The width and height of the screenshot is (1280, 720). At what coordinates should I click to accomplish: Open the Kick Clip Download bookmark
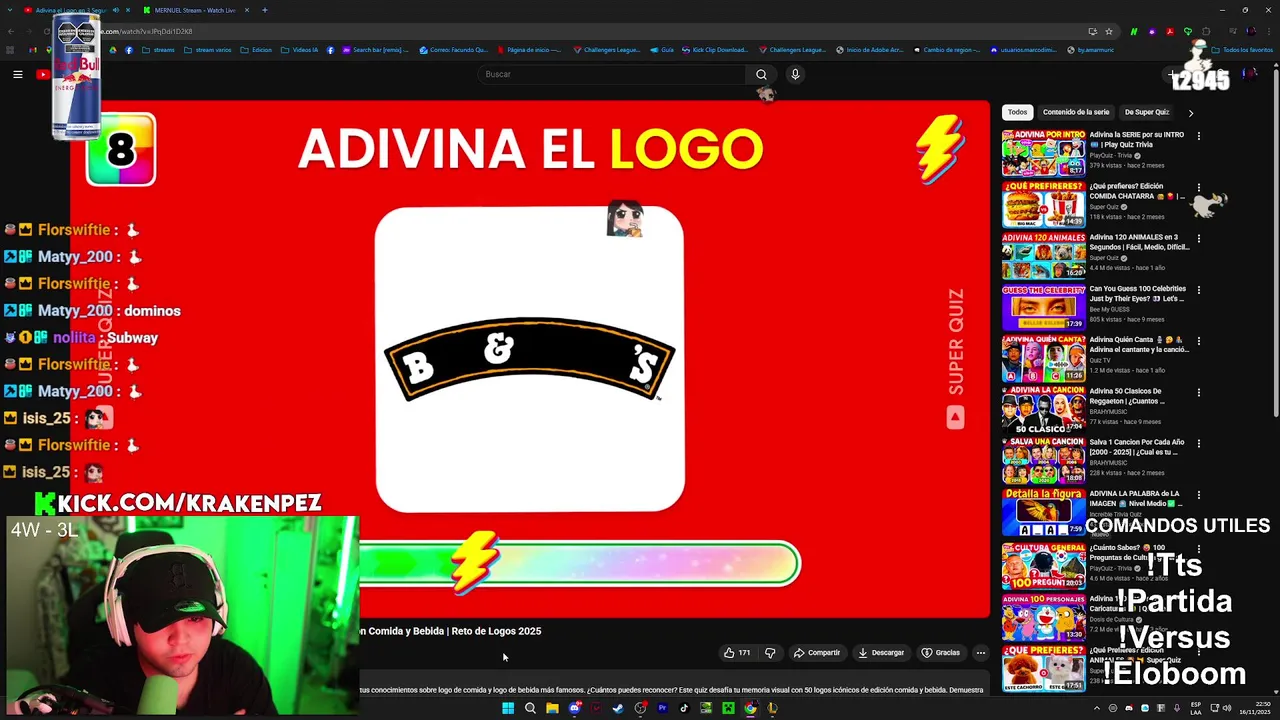714,50
